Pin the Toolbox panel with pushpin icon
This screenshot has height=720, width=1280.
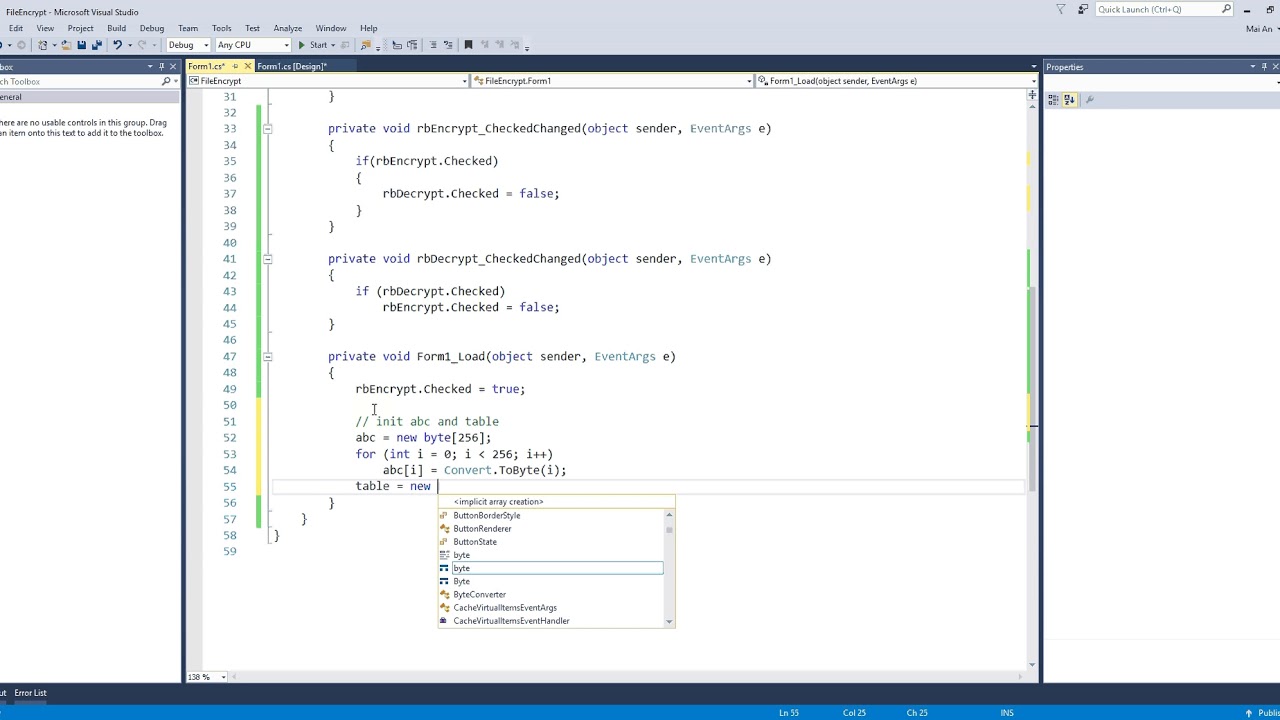[161, 67]
